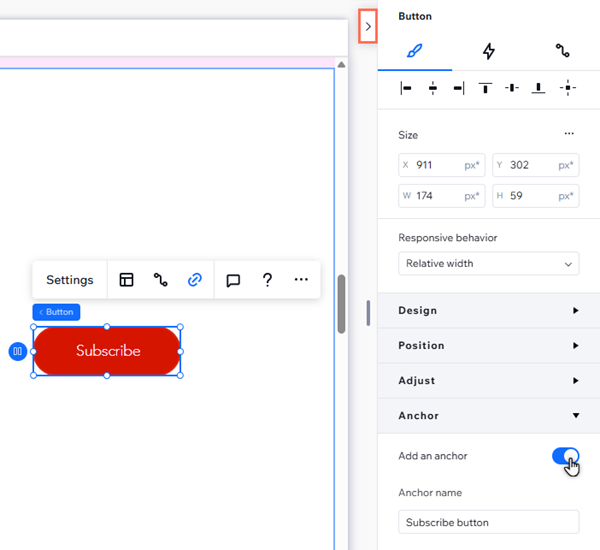Screen dimensions: 600x550
Task: Align button horizontal center
Action: click(433, 88)
